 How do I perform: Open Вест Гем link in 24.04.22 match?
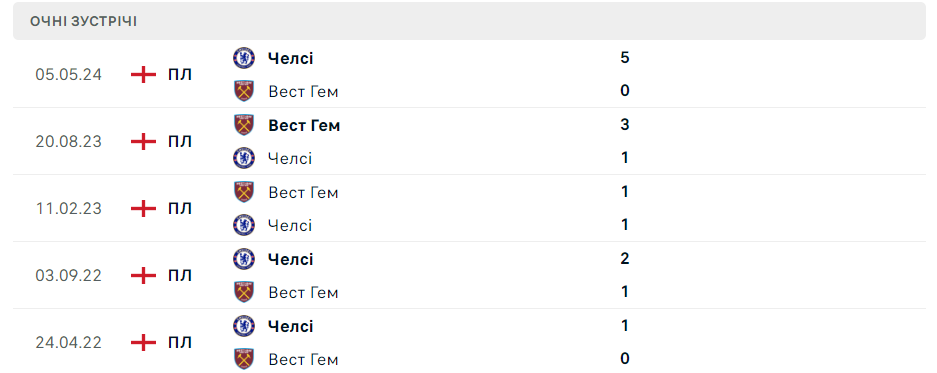[x=304, y=360]
